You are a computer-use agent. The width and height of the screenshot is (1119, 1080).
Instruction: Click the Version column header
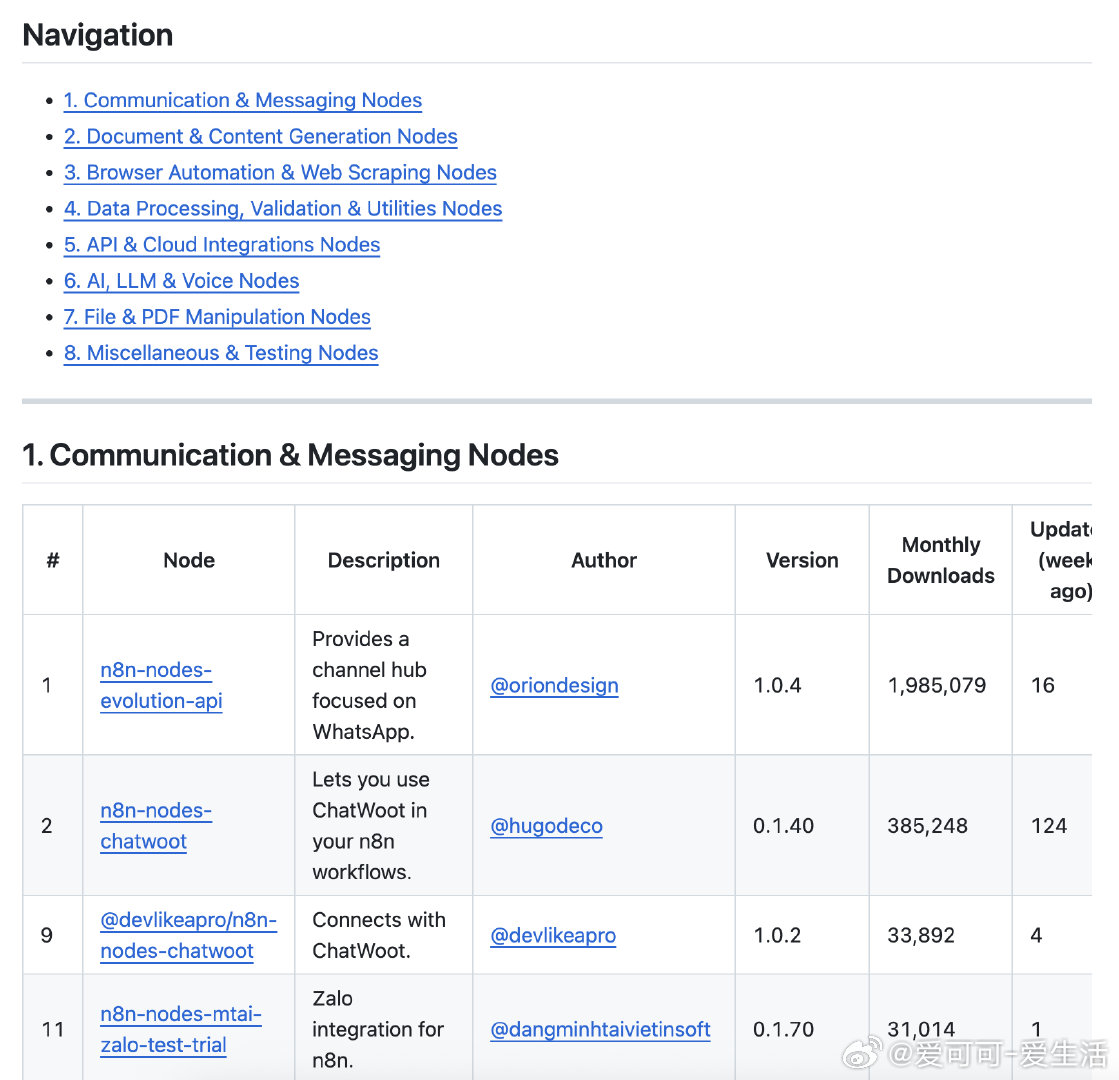coord(802,560)
